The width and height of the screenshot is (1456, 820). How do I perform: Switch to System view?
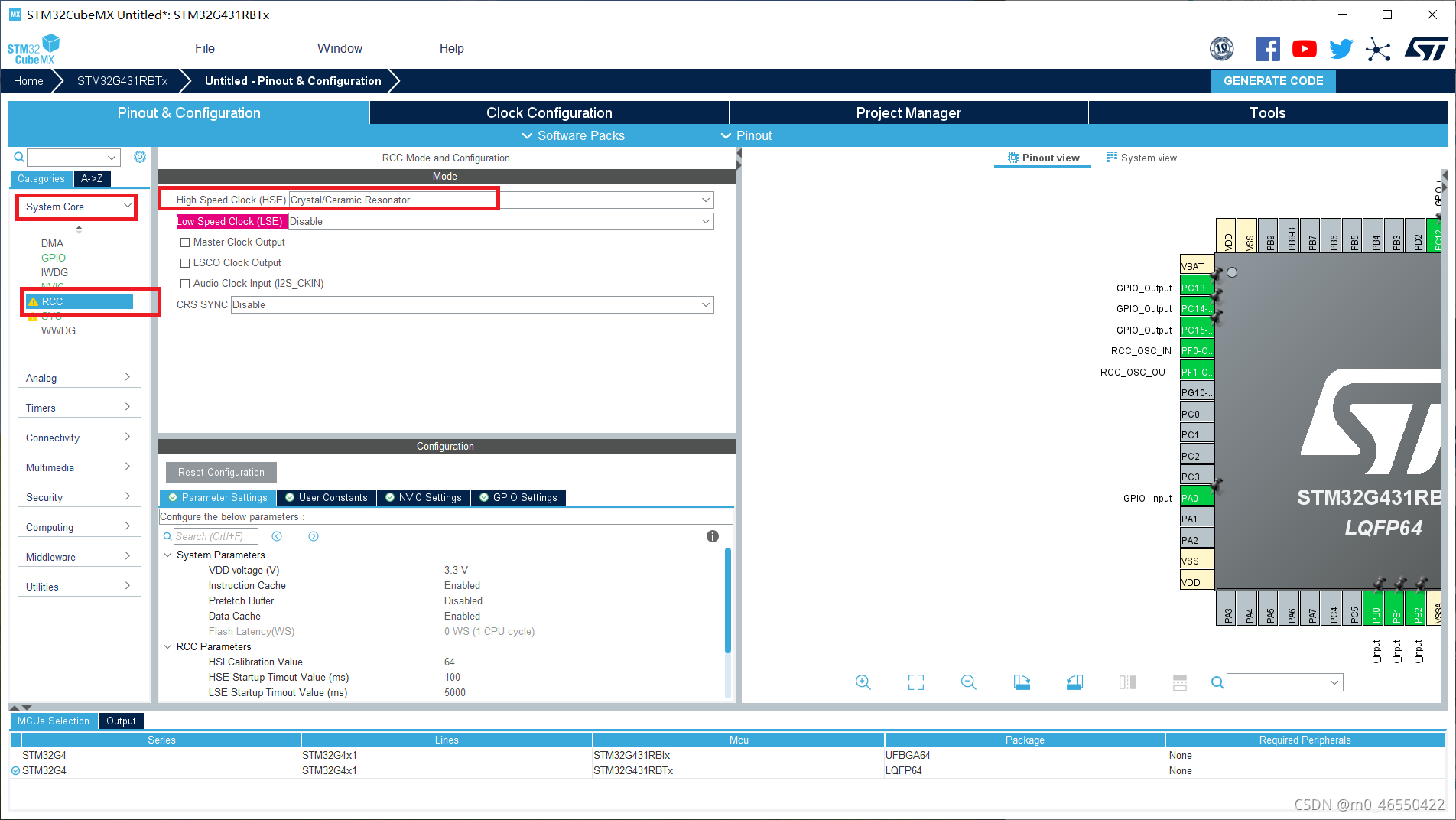coord(1142,158)
